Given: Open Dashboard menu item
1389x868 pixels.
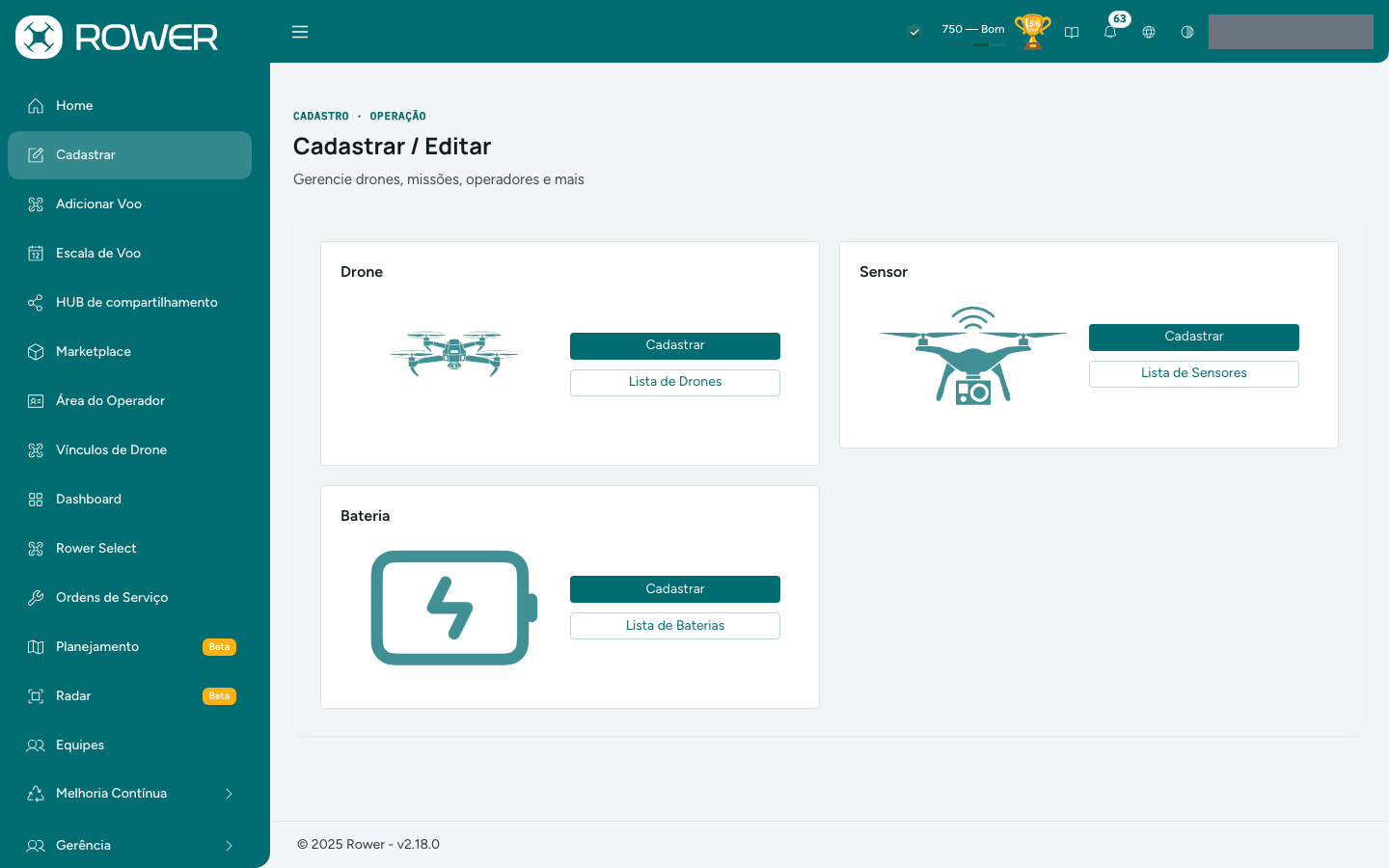Looking at the screenshot, I should click(x=129, y=500).
